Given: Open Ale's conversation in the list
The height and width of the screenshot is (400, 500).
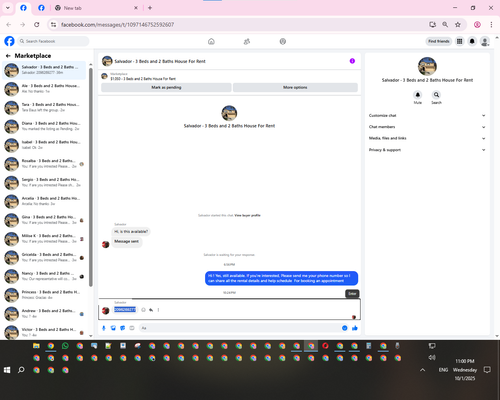Looking at the screenshot, I should click(x=44, y=89).
